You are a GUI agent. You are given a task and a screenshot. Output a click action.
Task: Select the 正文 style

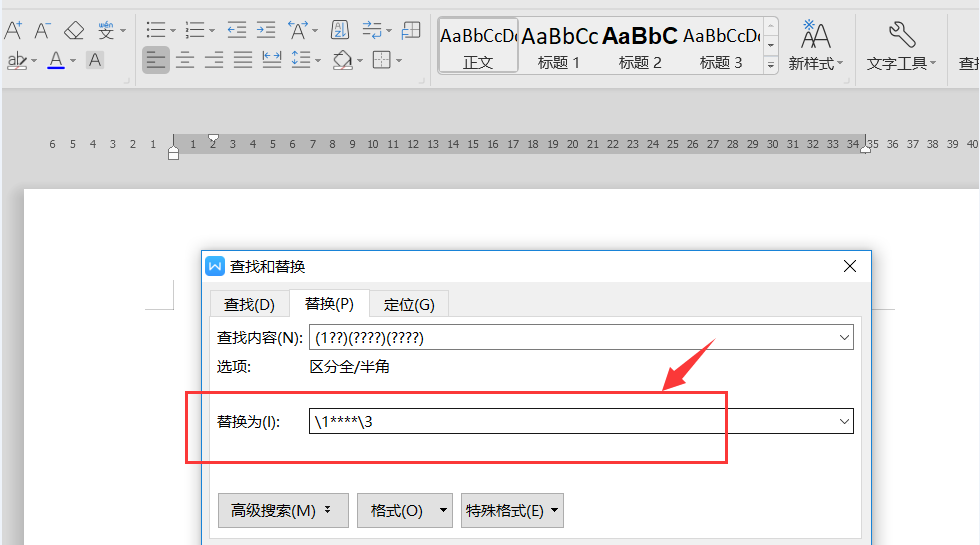coord(478,46)
